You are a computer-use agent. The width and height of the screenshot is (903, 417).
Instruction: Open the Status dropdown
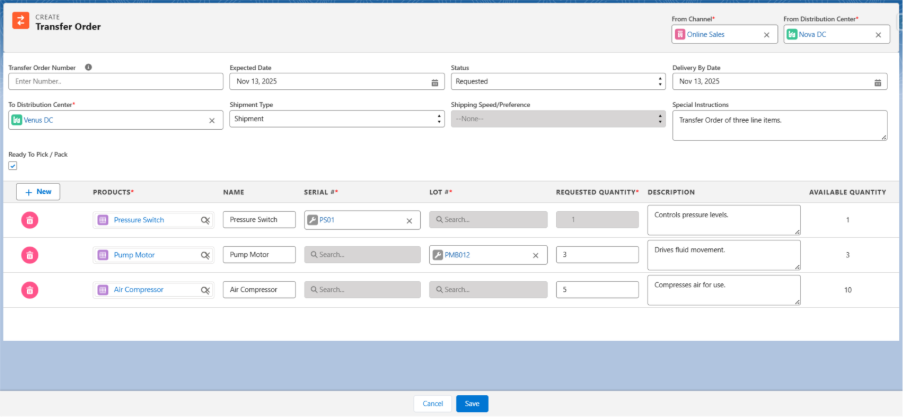557,82
